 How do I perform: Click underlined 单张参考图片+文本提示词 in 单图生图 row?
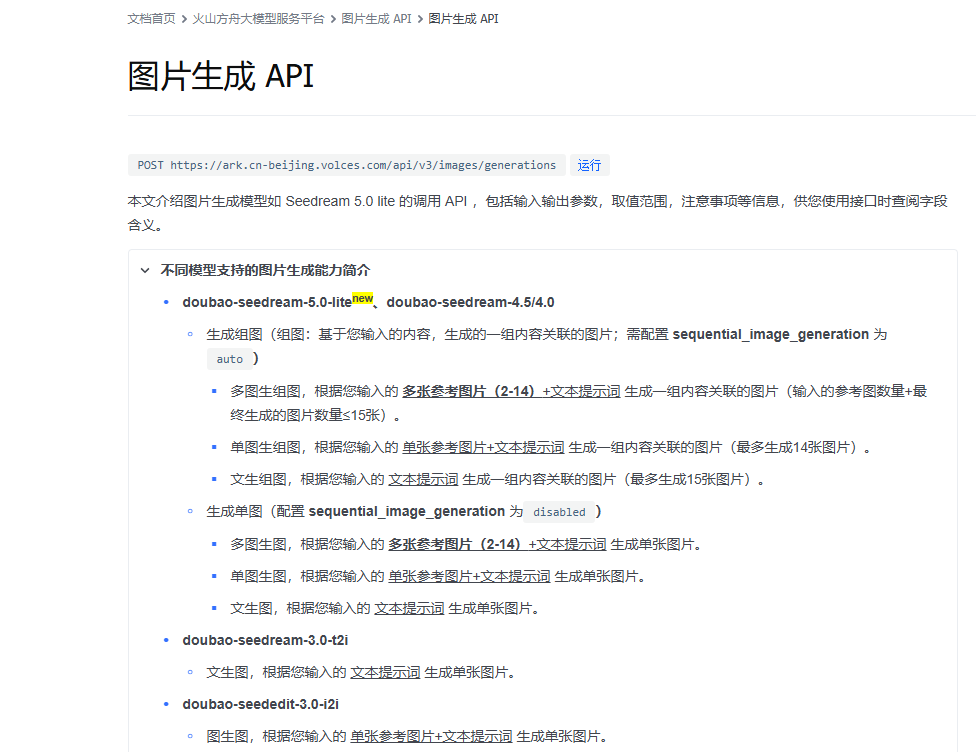pos(469,577)
